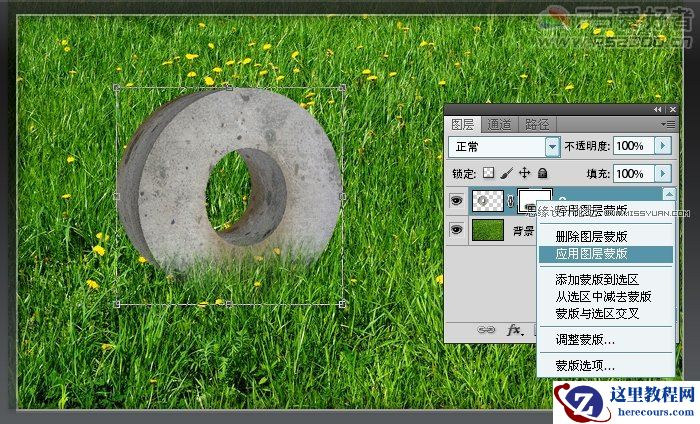The width and height of the screenshot is (700, 424).
Task: Select the 背景 layer thumbnail
Action: tap(488, 230)
